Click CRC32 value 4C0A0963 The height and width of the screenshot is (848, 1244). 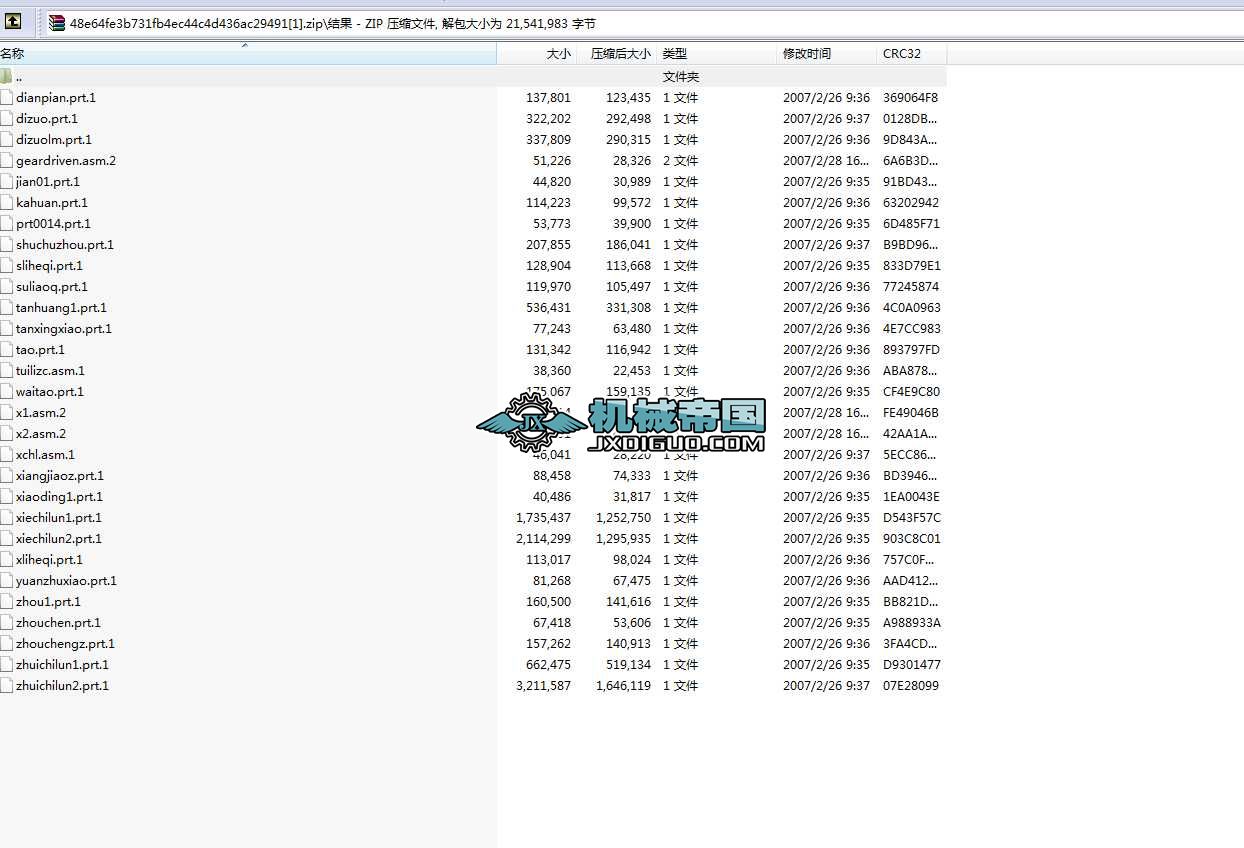[x=911, y=308]
